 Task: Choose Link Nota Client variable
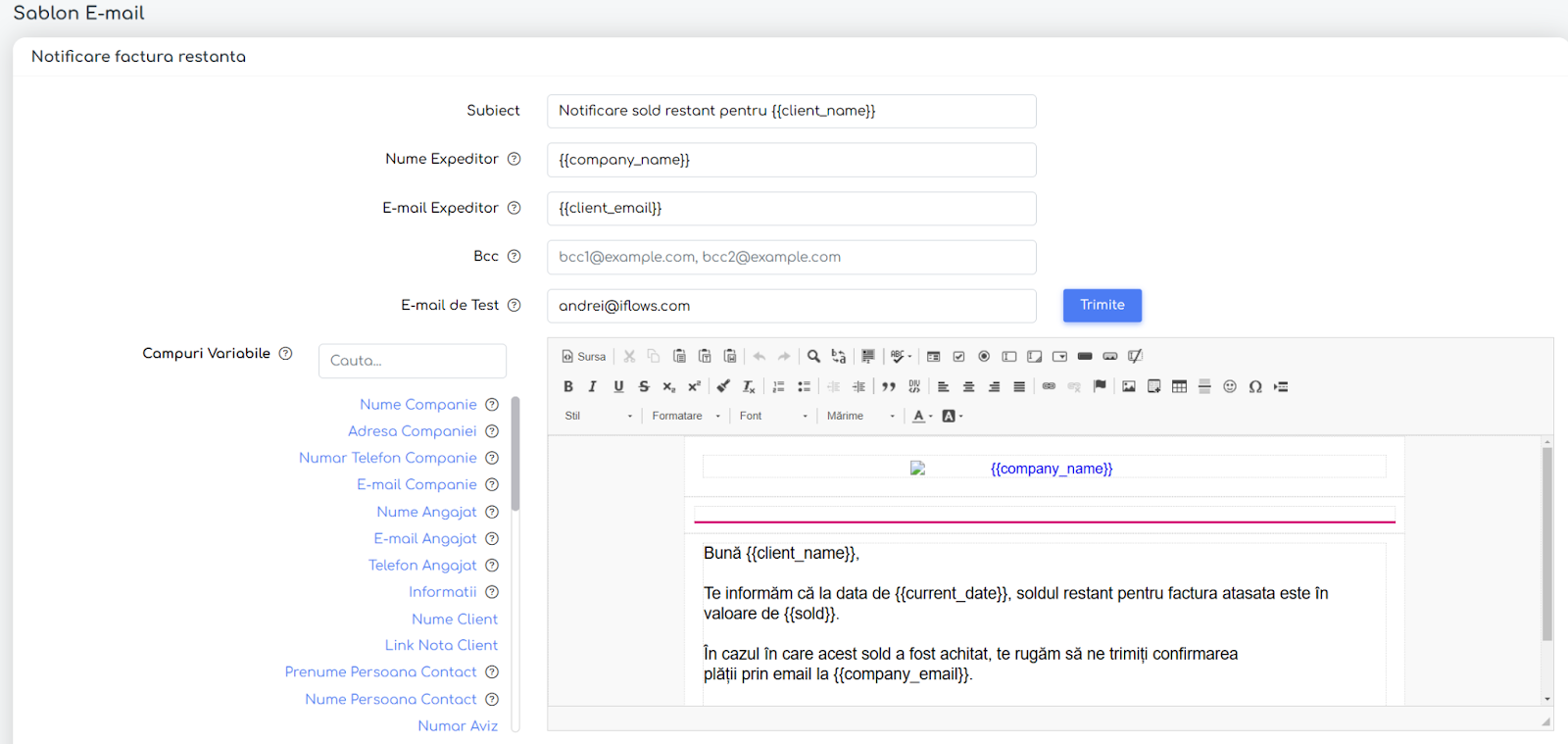pyautogui.click(x=441, y=645)
